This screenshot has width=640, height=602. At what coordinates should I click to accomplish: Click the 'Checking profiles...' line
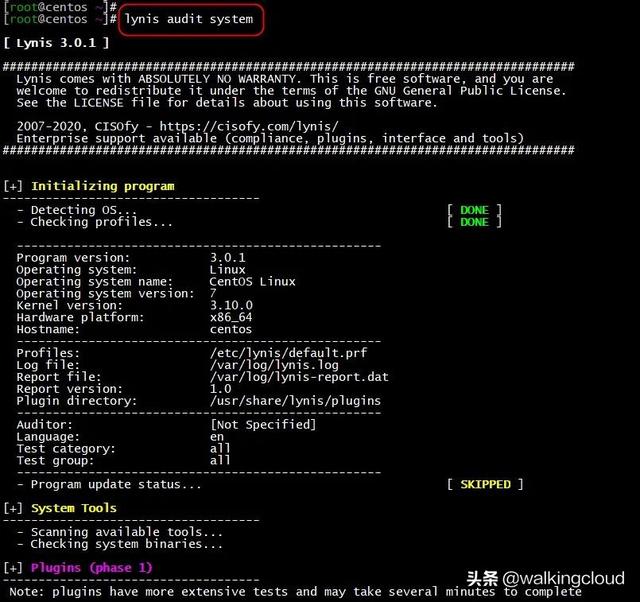tap(95, 222)
